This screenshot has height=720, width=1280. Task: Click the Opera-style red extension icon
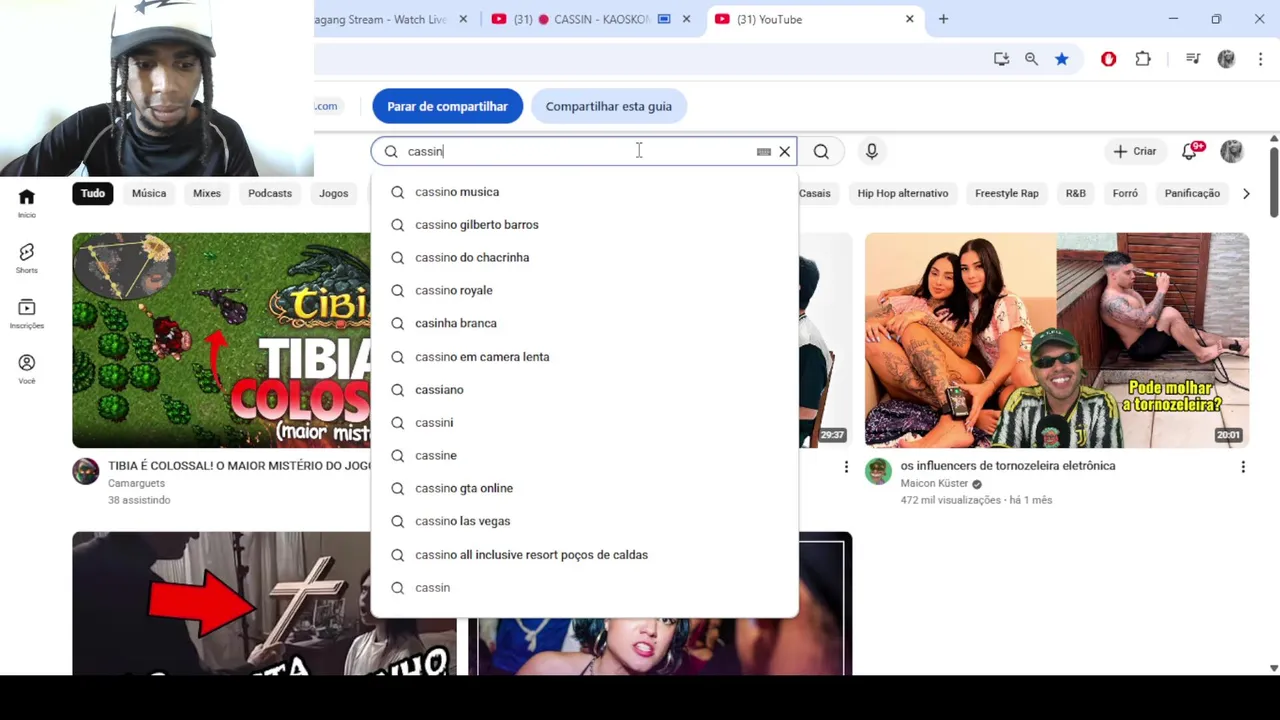click(1108, 59)
